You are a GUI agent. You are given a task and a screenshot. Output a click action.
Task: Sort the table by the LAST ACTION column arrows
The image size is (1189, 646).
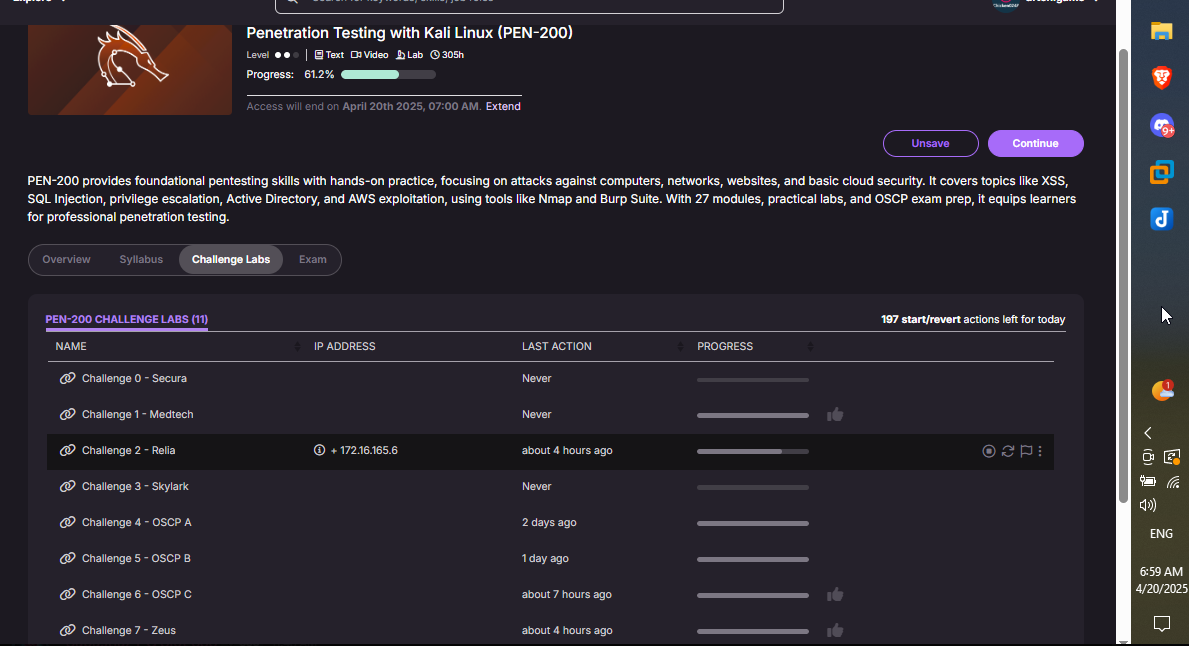679,347
